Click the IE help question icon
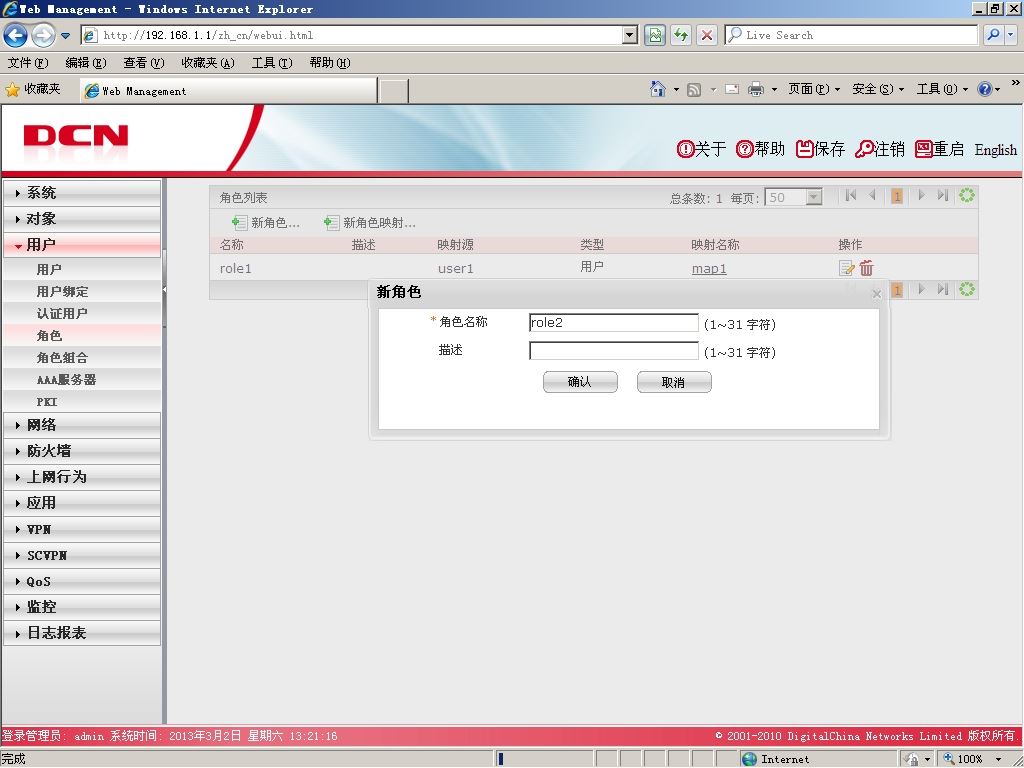 pyautogui.click(x=985, y=89)
